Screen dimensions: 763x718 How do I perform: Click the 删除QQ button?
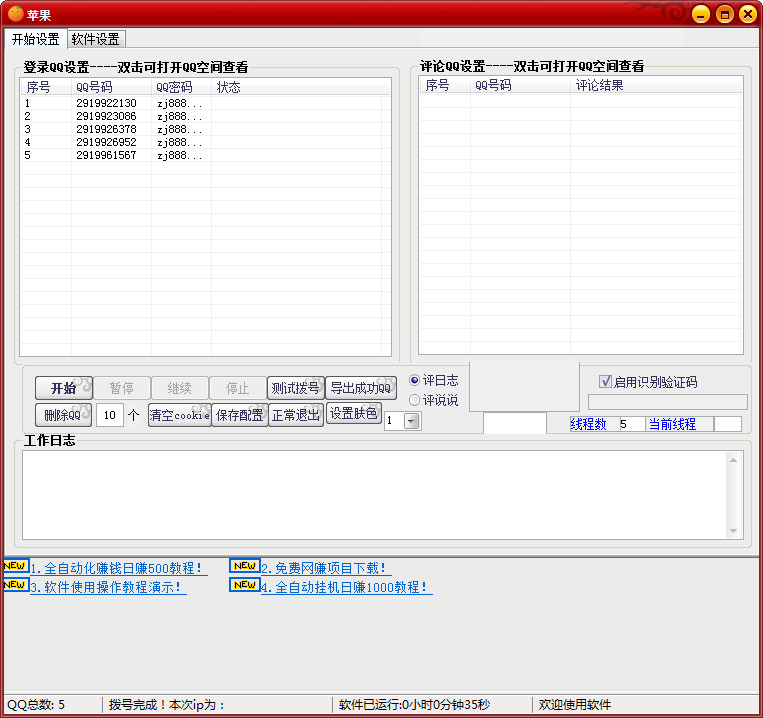(x=63, y=415)
